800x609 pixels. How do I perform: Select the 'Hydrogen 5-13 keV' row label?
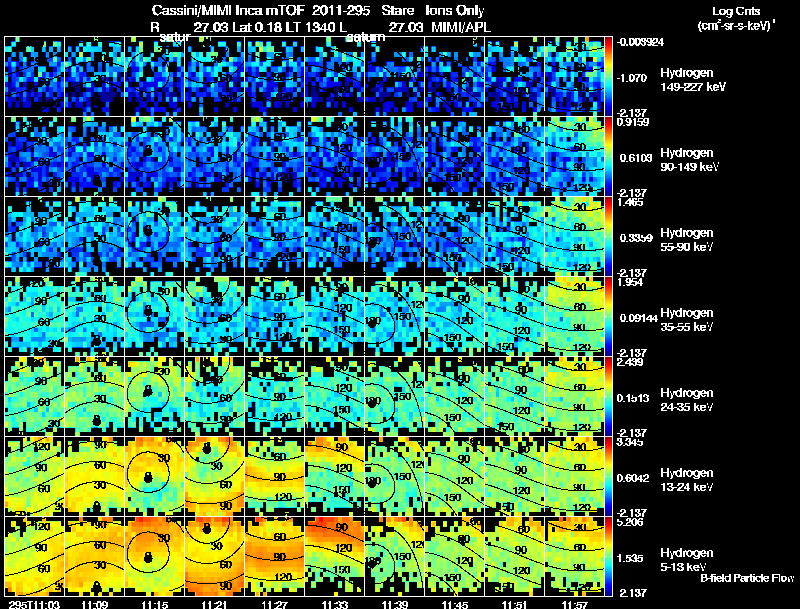[x=687, y=560]
